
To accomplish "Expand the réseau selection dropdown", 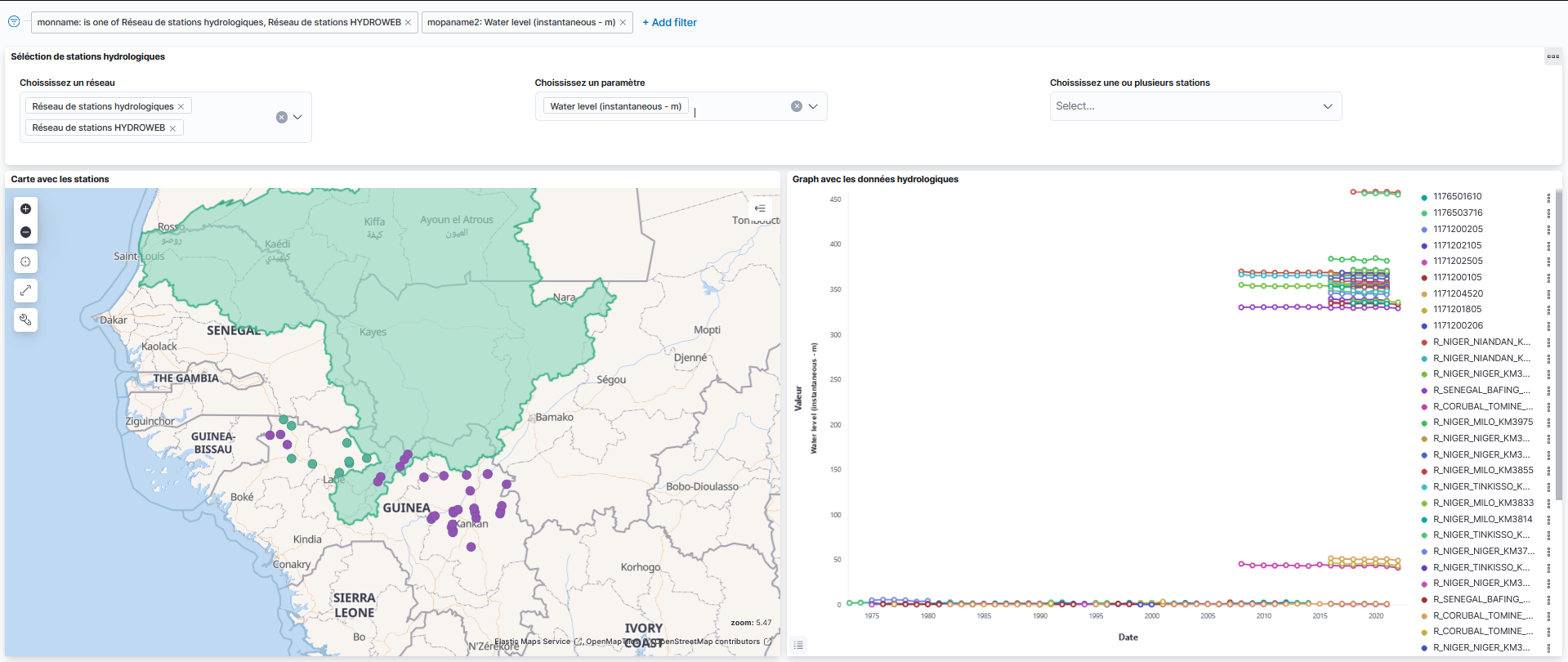I will (x=297, y=117).
